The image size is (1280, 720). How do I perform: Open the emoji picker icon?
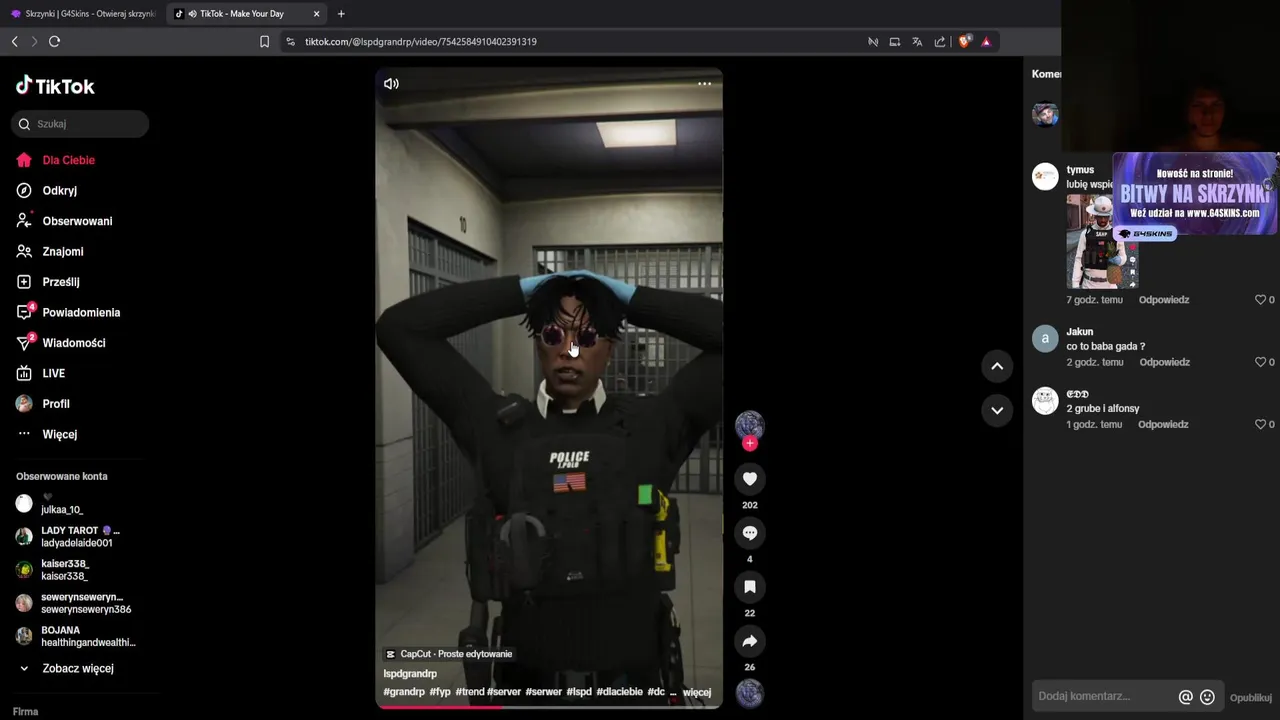click(1207, 697)
